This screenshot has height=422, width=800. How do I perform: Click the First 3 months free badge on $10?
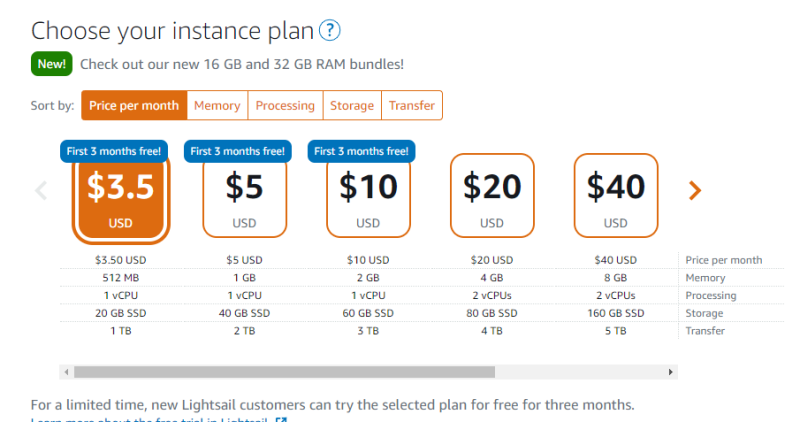pos(361,151)
